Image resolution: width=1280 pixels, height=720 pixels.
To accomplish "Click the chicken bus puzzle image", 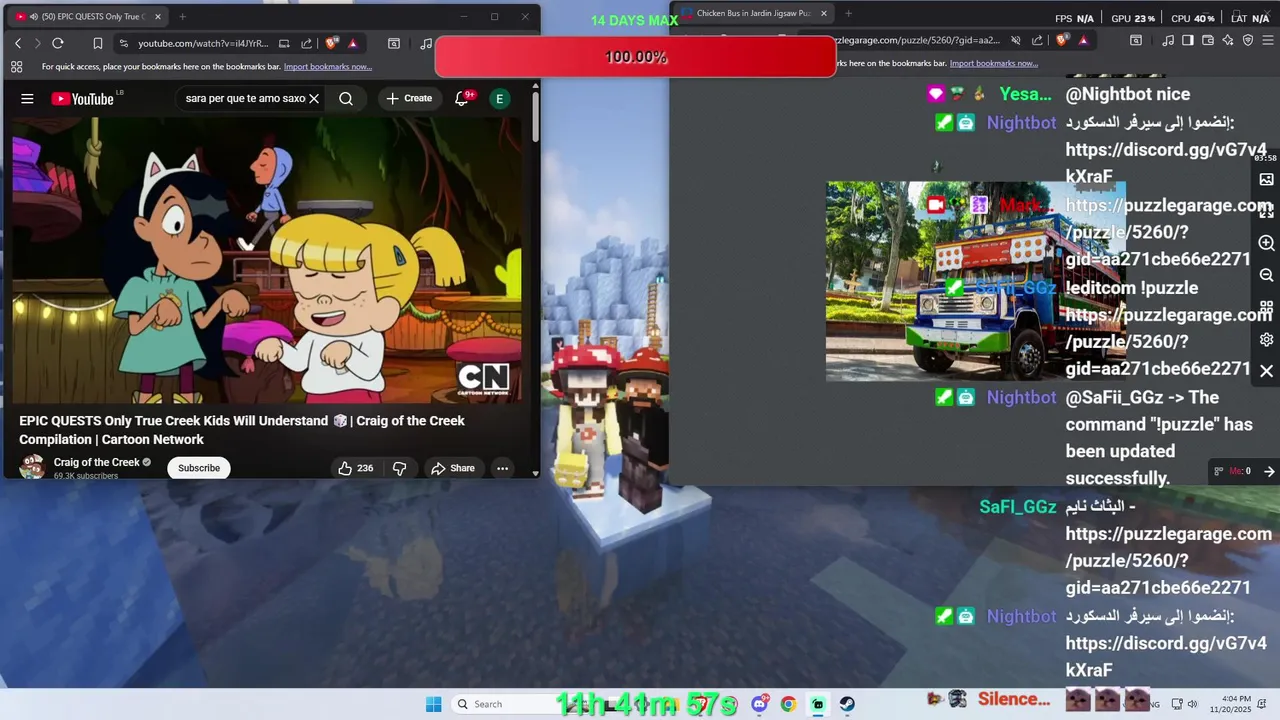I will pos(975,281).
